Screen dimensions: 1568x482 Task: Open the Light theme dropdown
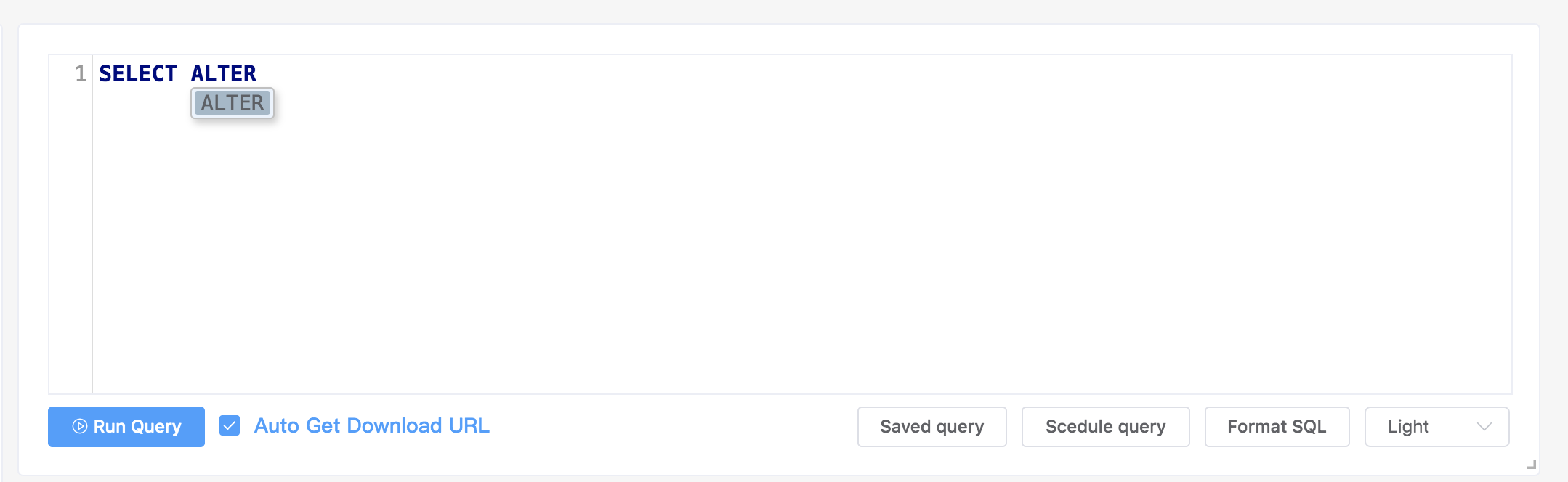point(1436,427)
